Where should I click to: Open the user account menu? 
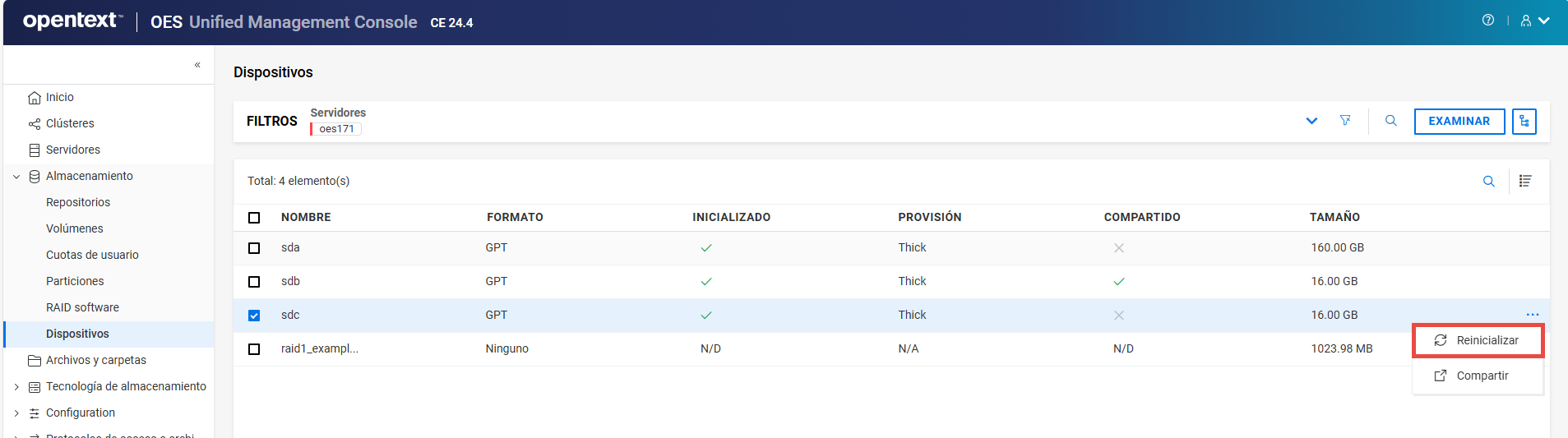pyautogui.click(x=1534, y=21)
